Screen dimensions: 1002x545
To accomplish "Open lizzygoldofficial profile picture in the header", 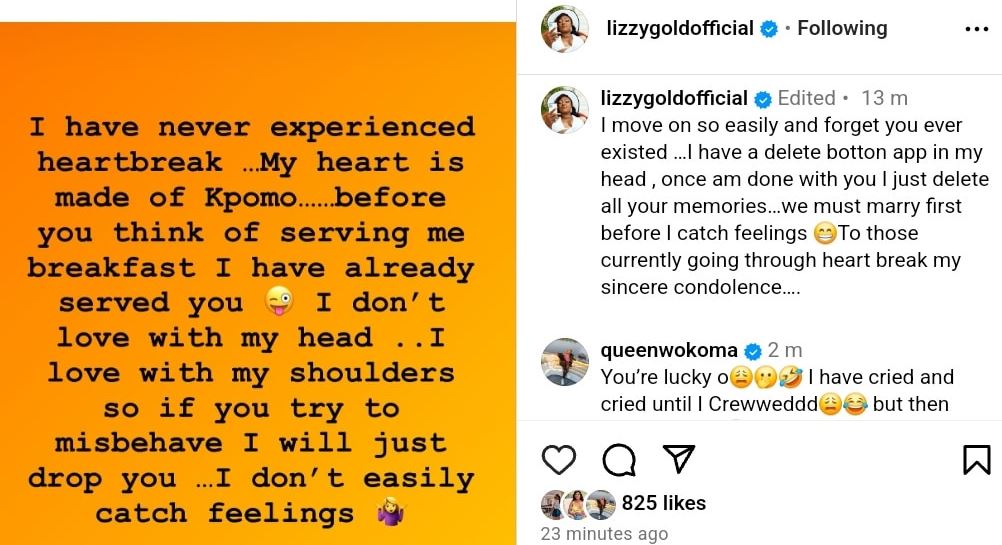I will coord(564,29).
